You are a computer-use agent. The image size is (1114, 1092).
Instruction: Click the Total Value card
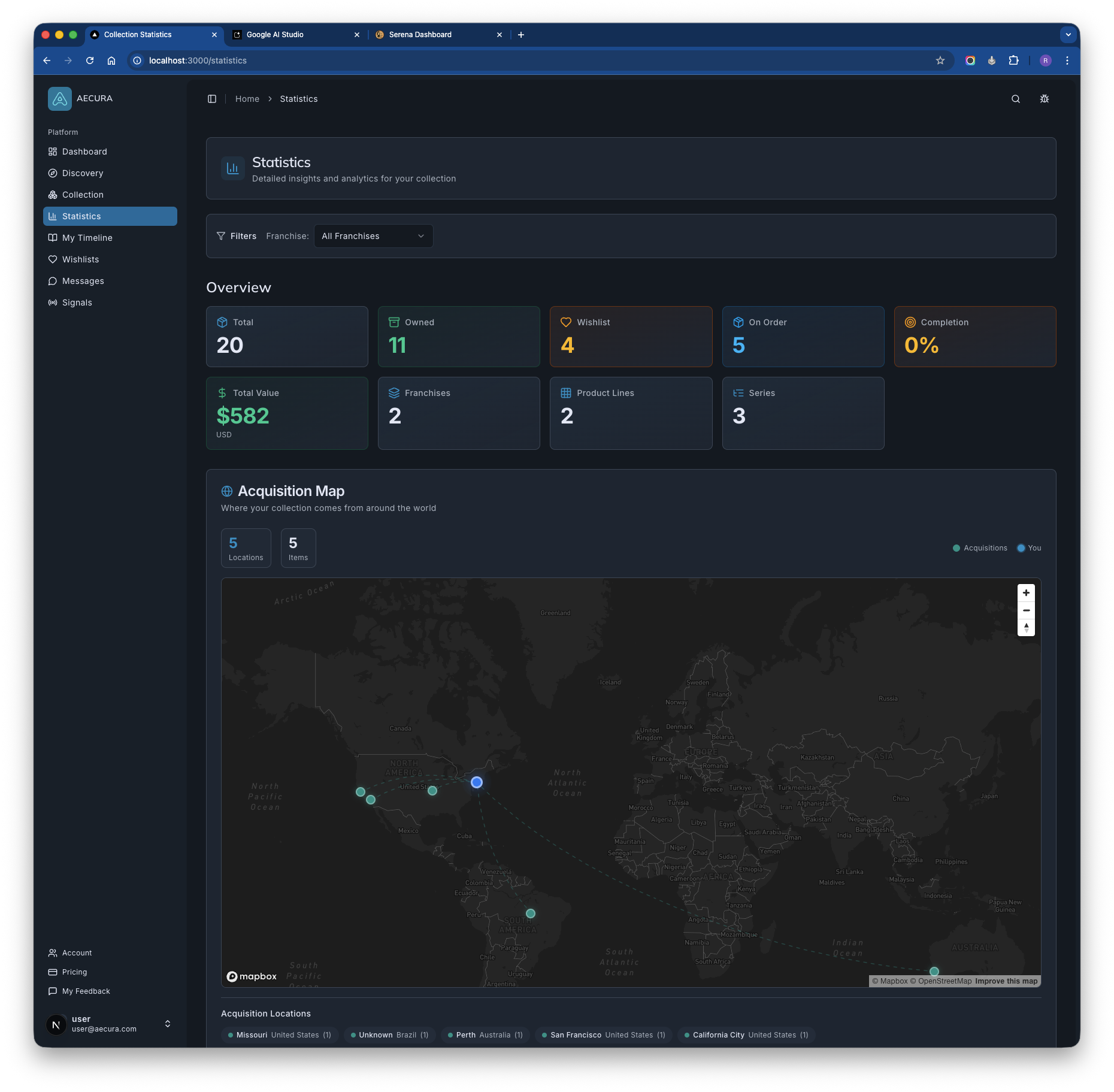click(x=287, y=413)
